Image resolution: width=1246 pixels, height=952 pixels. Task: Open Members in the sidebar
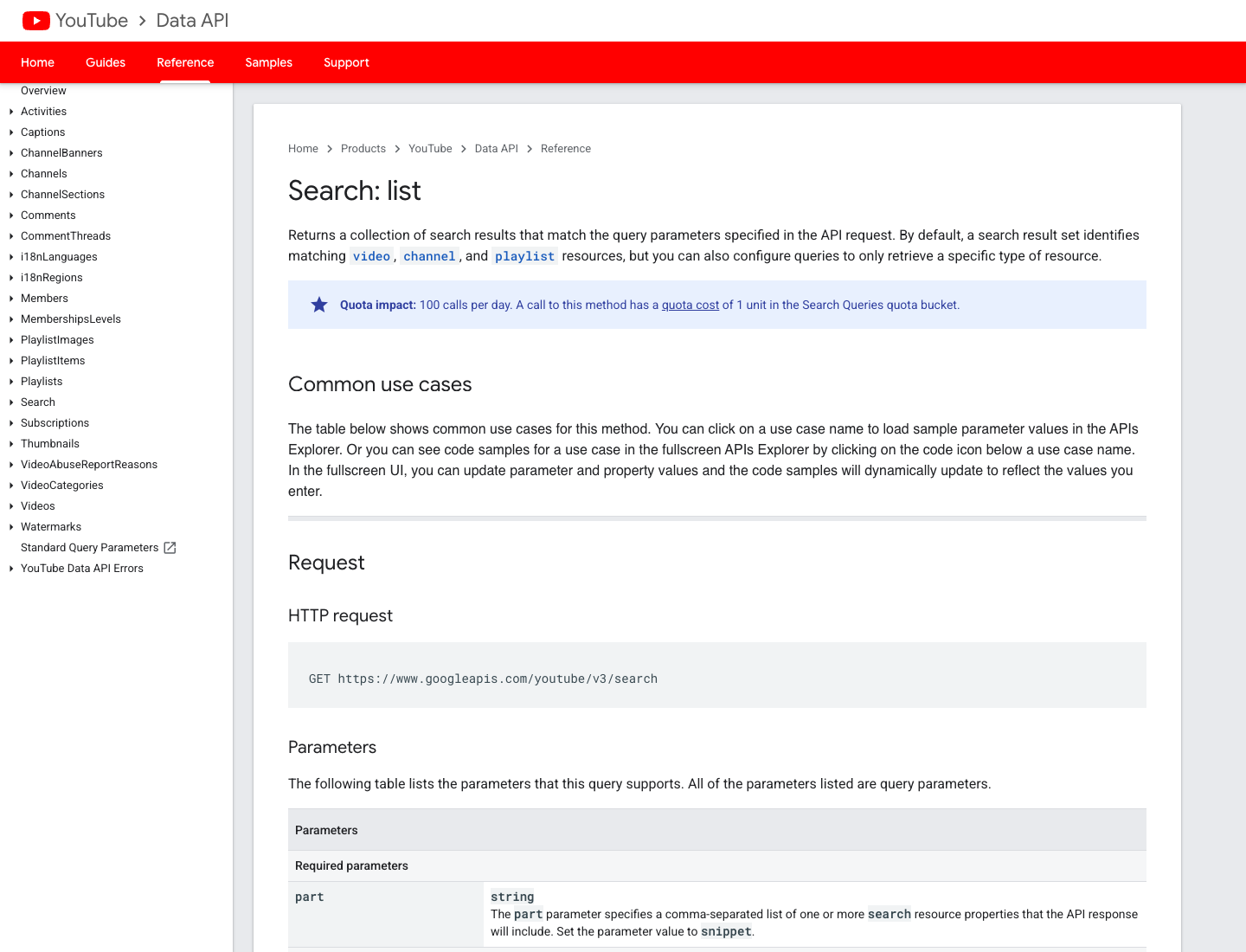coord(44,299)
